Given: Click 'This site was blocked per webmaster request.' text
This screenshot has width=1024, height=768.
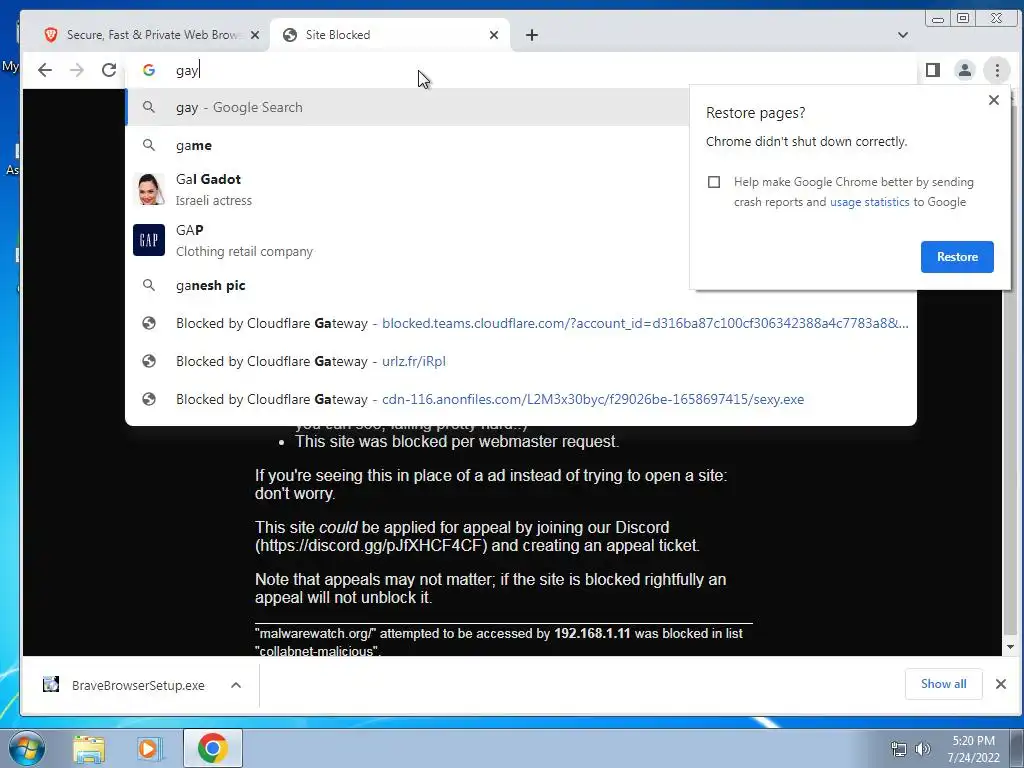Looking at the screenshot, I should 456,441.
